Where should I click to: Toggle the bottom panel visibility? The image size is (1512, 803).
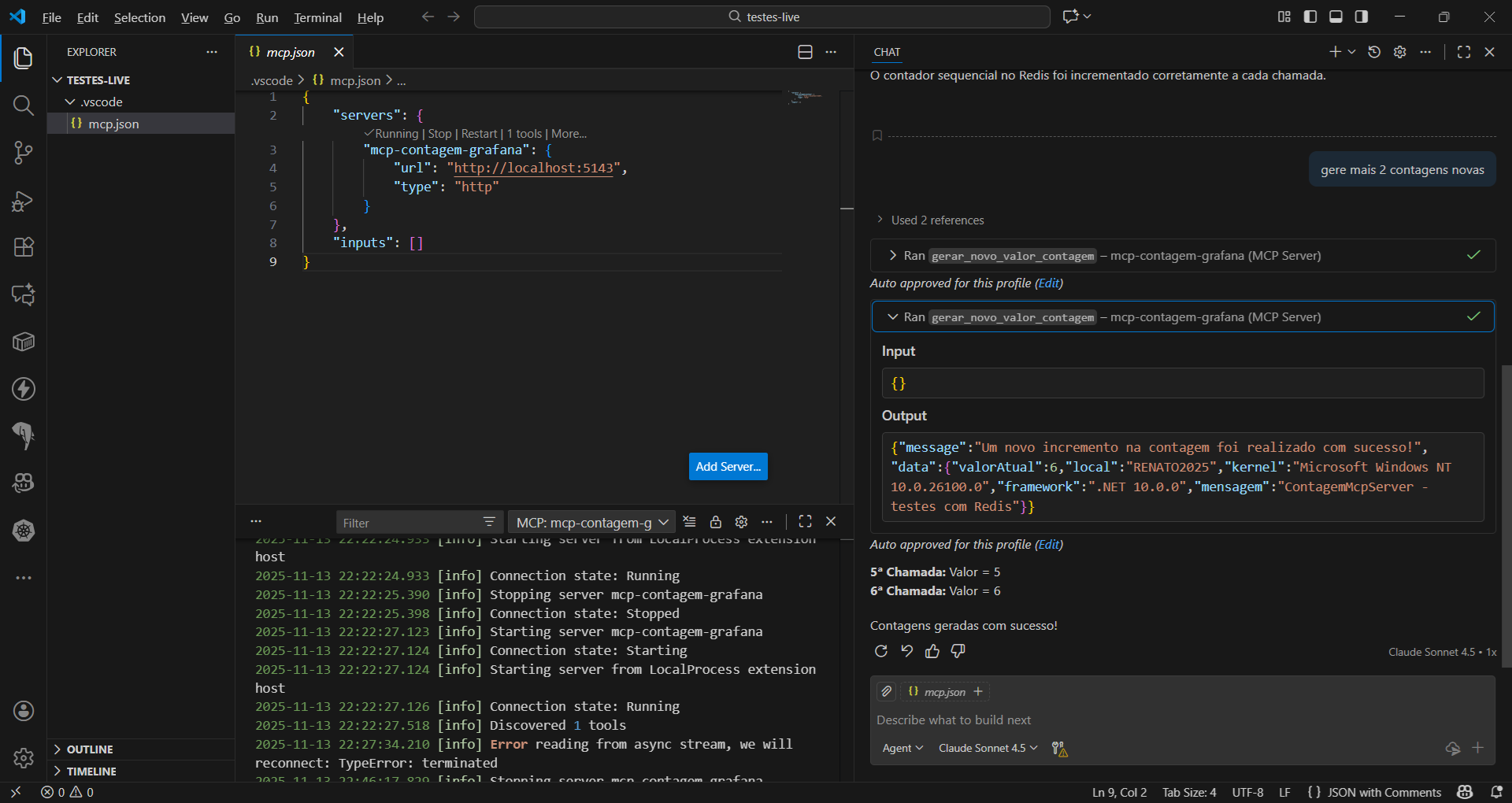point(1336,17)
